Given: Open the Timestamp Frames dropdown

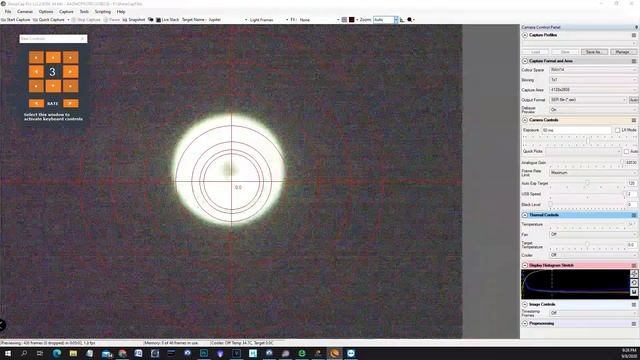Looking at the screenshot, I should [x=593, y=313].
